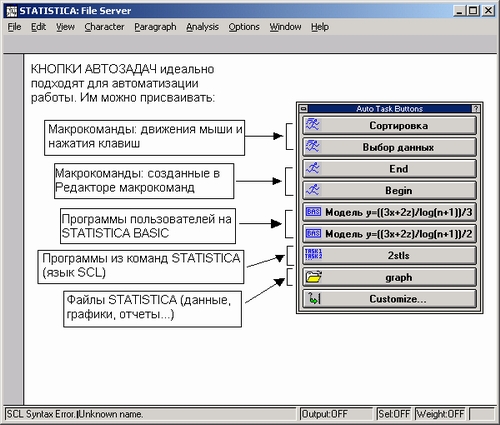
Task: Close the STATISTICA File Server window
Action: [x=488, y=11]
